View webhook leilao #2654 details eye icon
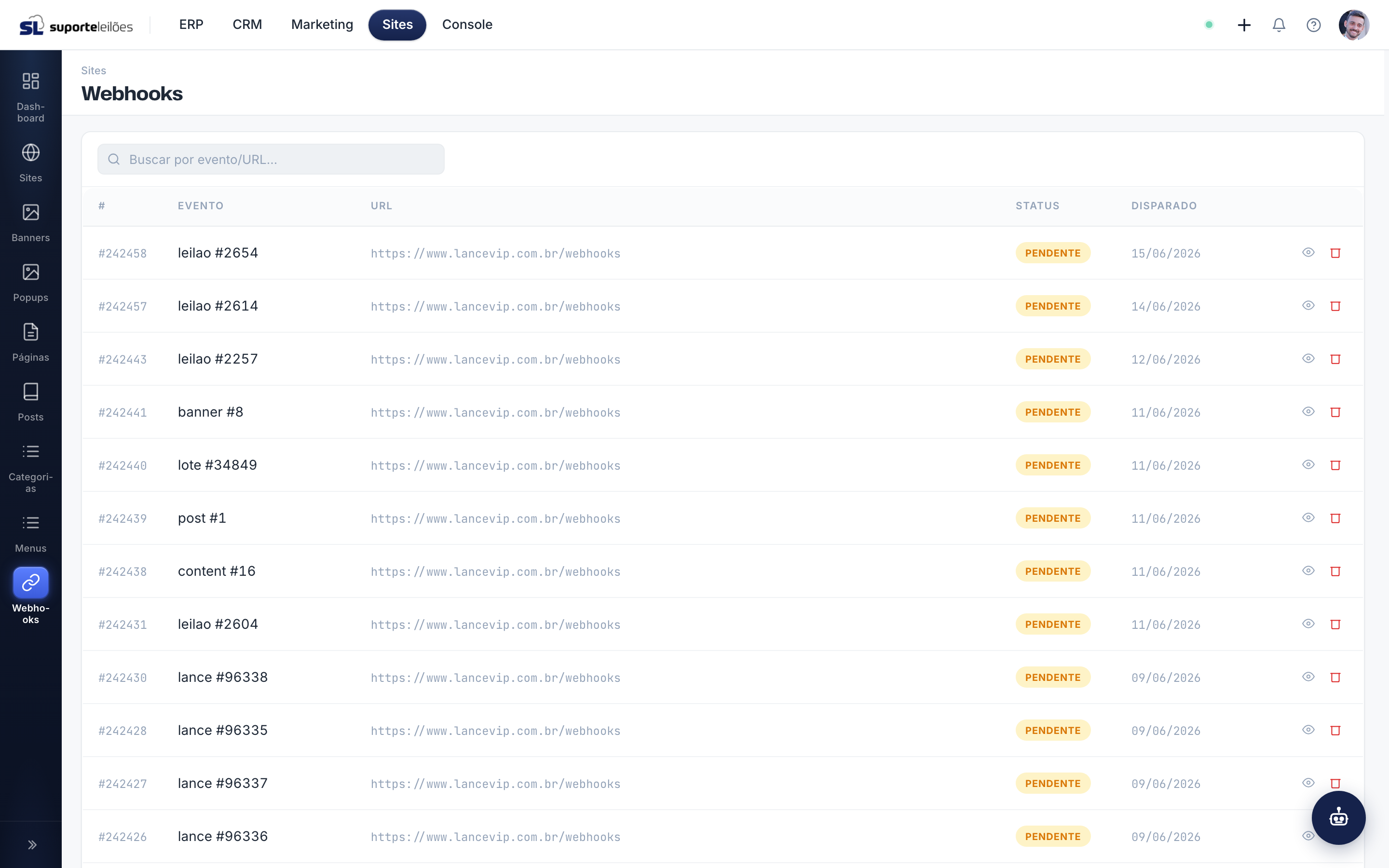This screenshot has width=1389, height=868. coord(1308,253)
